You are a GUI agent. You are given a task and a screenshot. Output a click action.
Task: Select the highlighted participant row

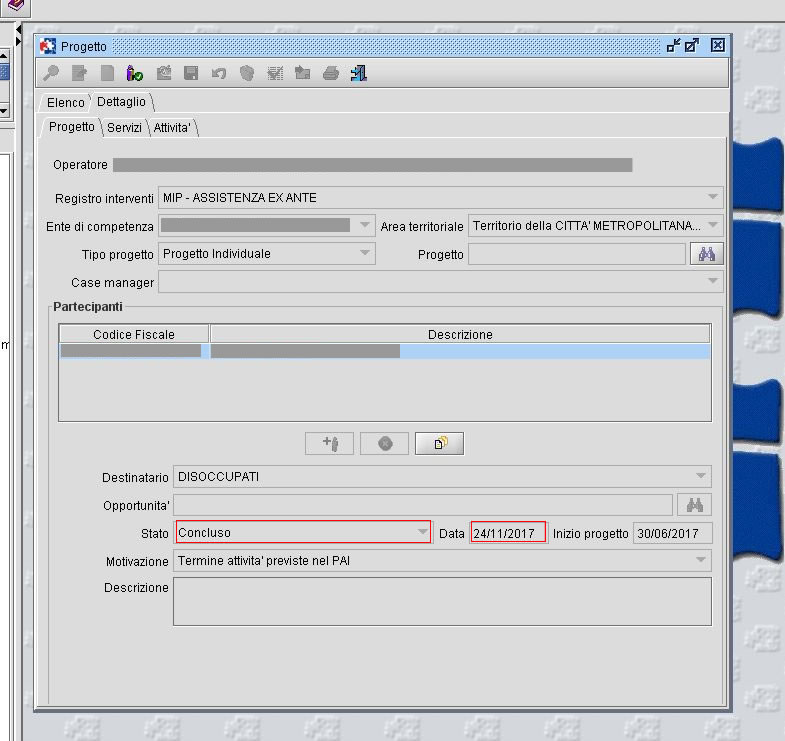(x=384, y=351)
